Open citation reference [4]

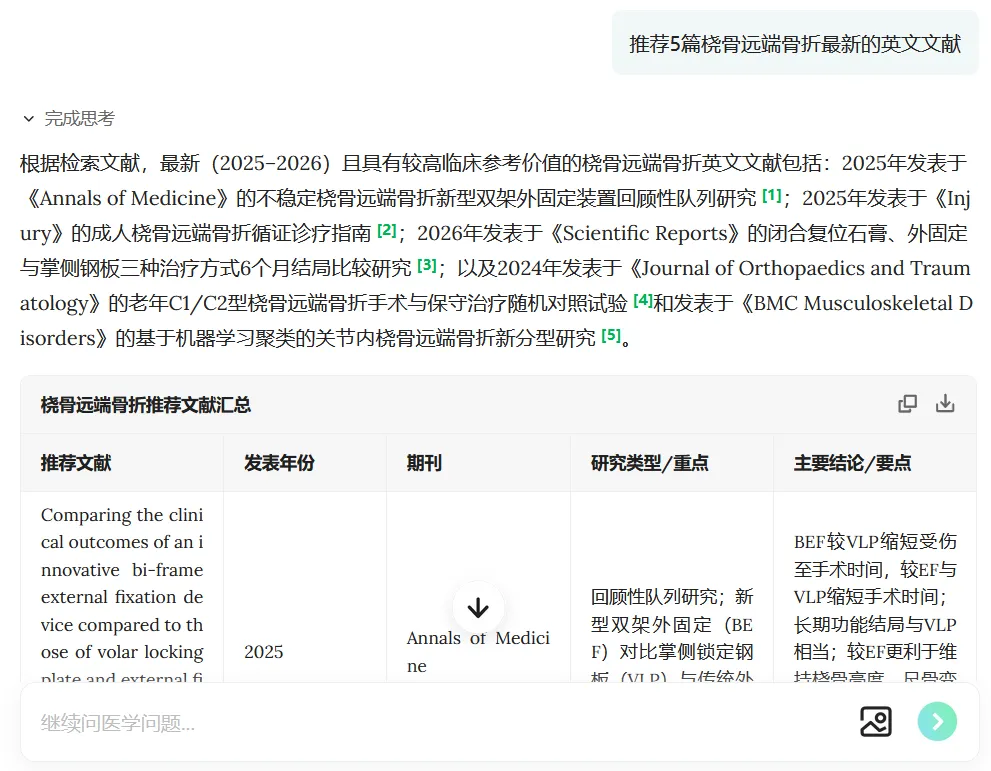coord(643,300)
